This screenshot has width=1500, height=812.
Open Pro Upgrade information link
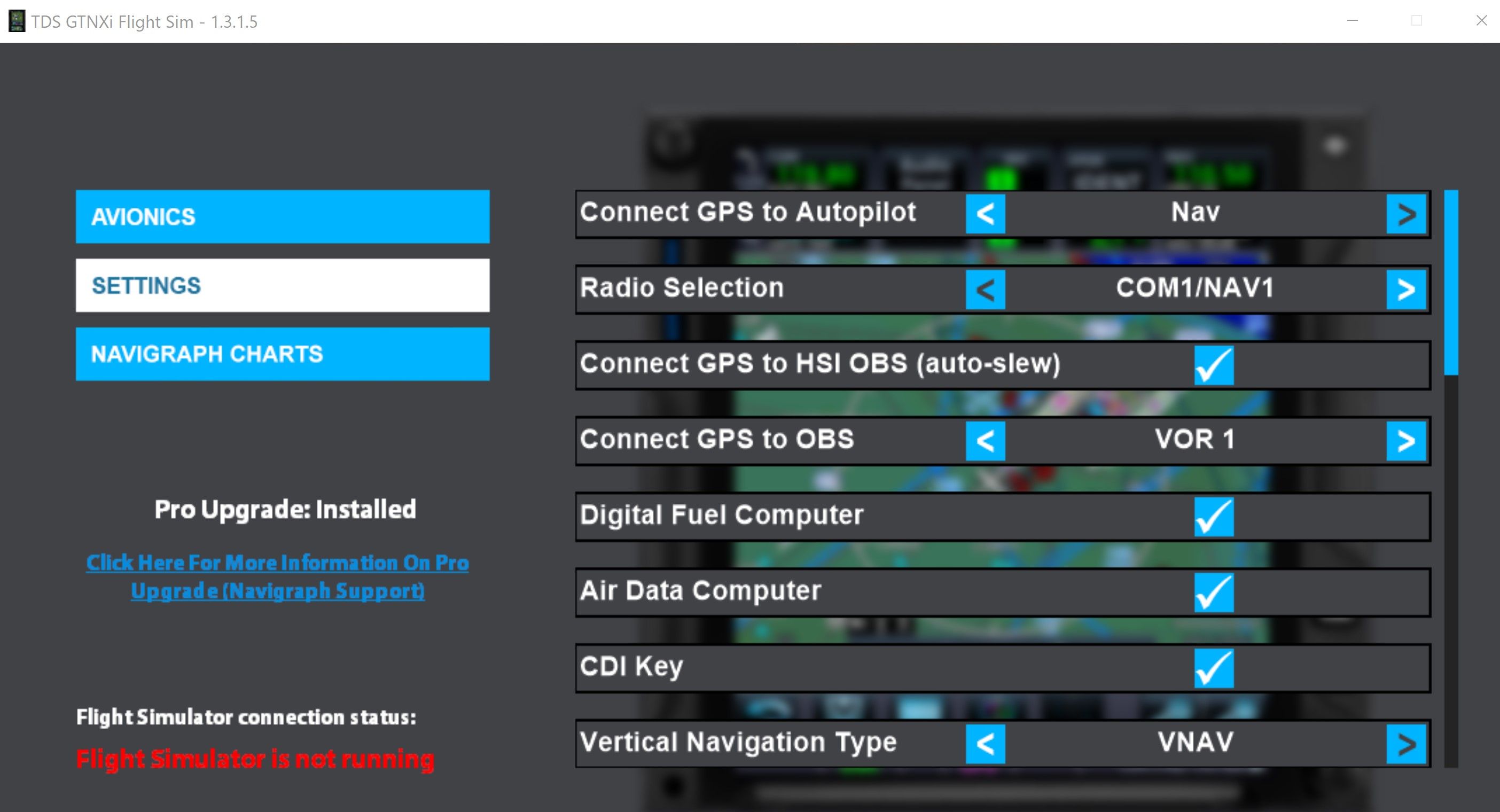point(278,576)
